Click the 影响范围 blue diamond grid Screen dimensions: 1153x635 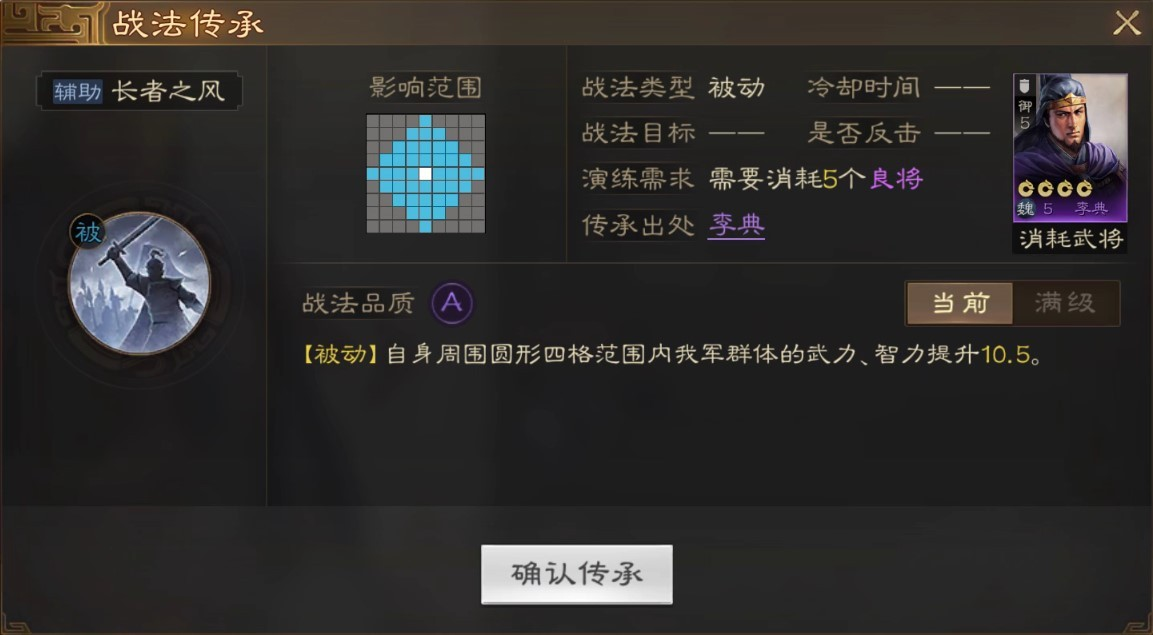tap(426, 174)
